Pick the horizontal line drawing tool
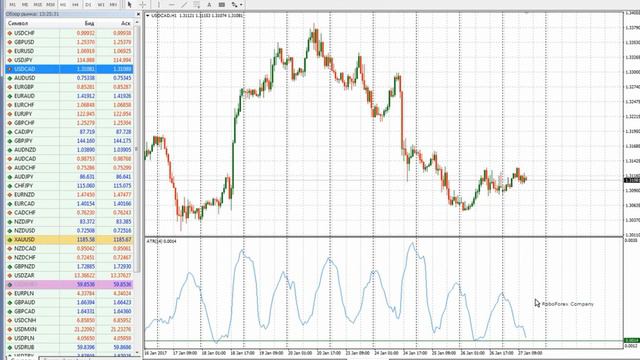Viewport: 640px width, 360px height. (x=171, y=4)
